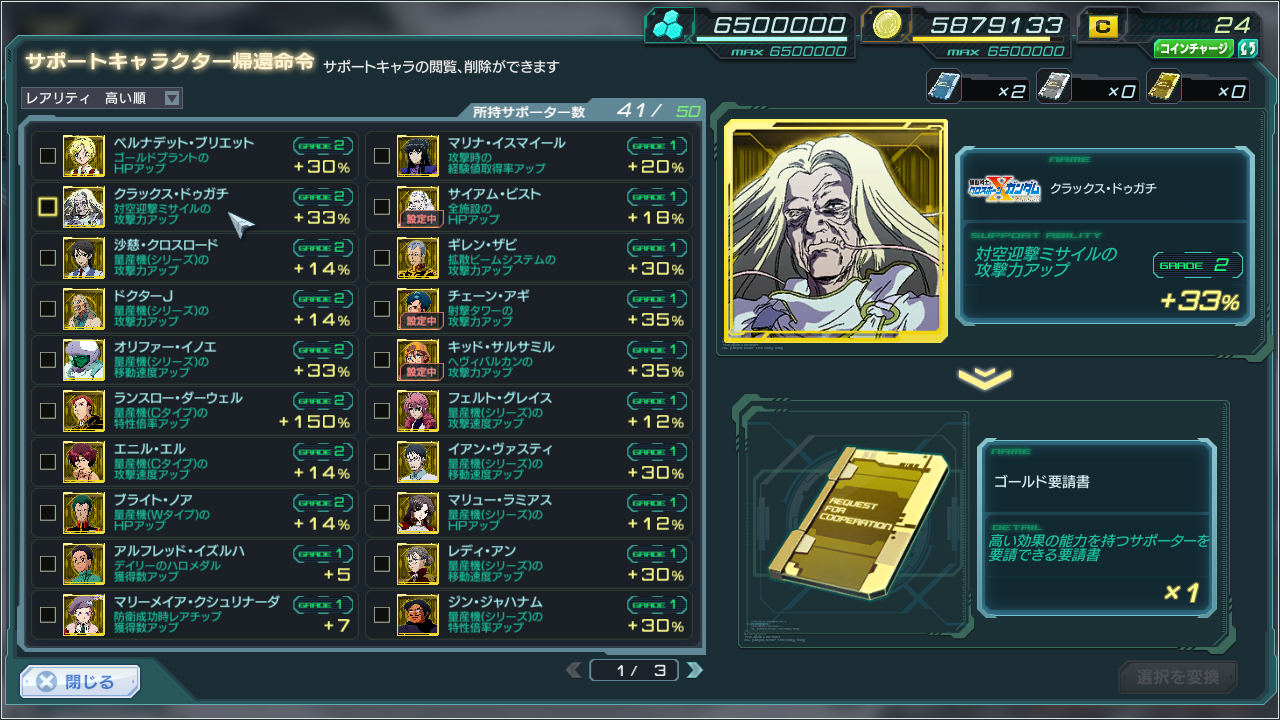Select the blue request ticket icon
Viewport: 1280px width, 720px height.
[x=943, y=87]
